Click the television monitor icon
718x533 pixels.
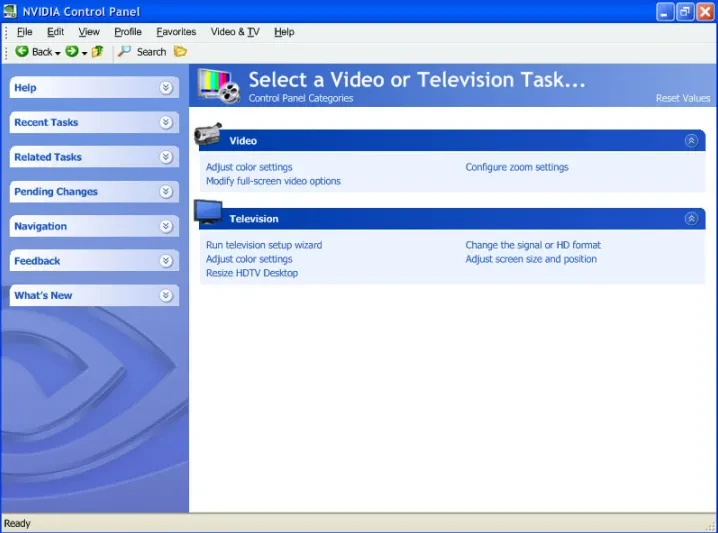[x=208, y=212]
